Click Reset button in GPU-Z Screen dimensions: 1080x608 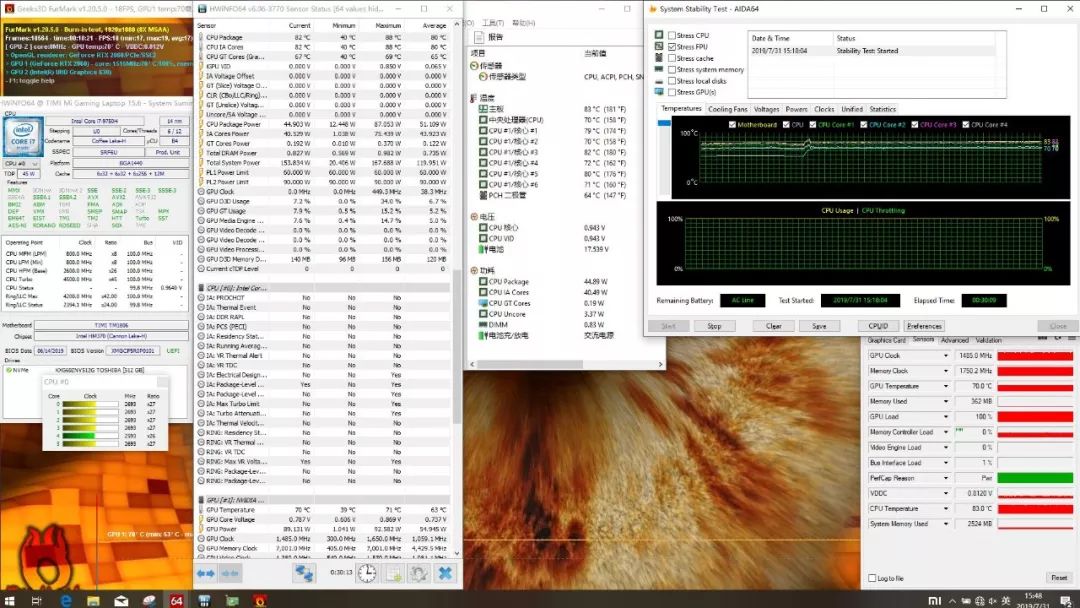1059,578
